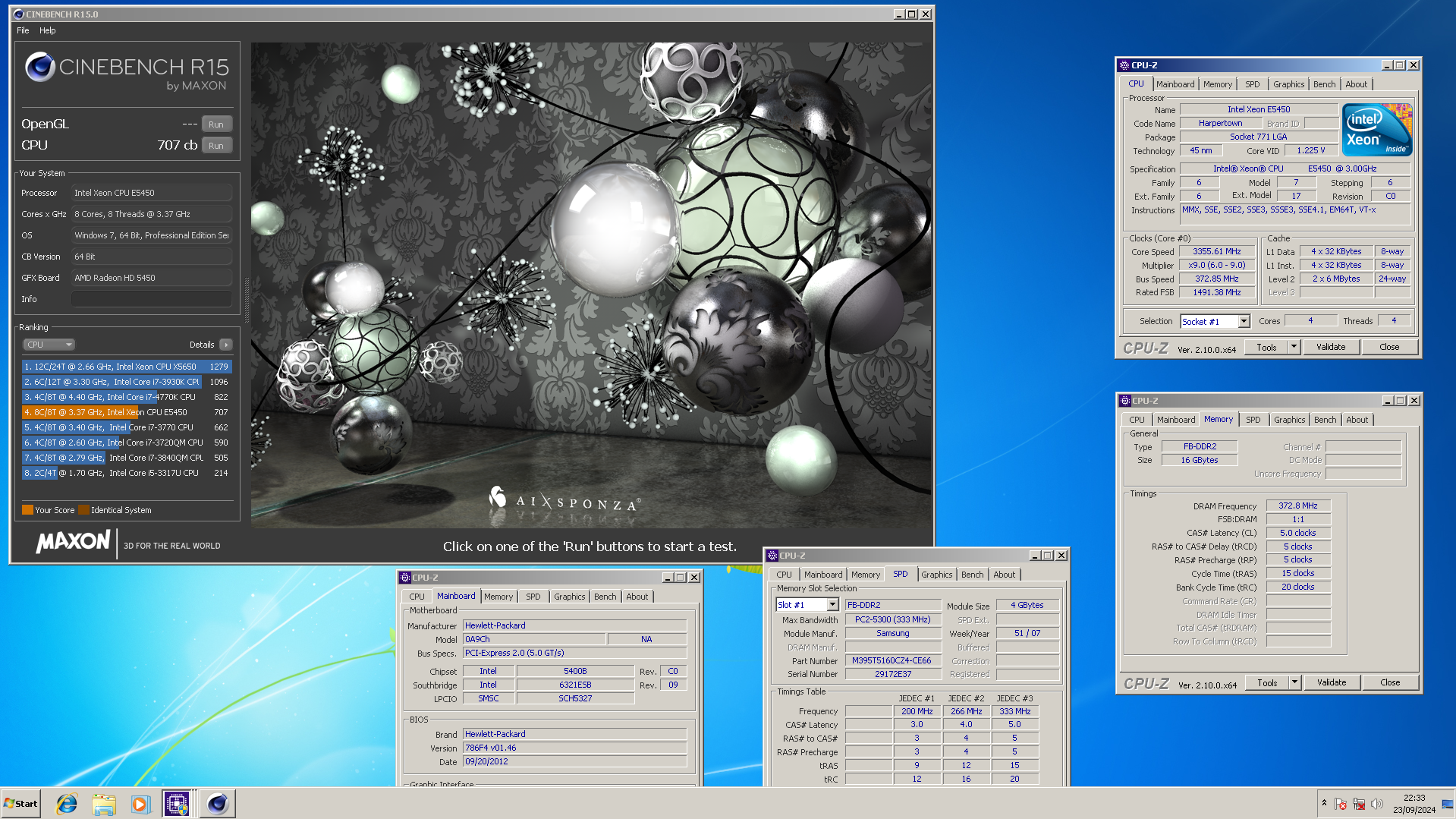Image resolution: width=1456 pixels, height=819 pixels.
Task: Click the taskbar clock and date
Action: (1414, 804)
